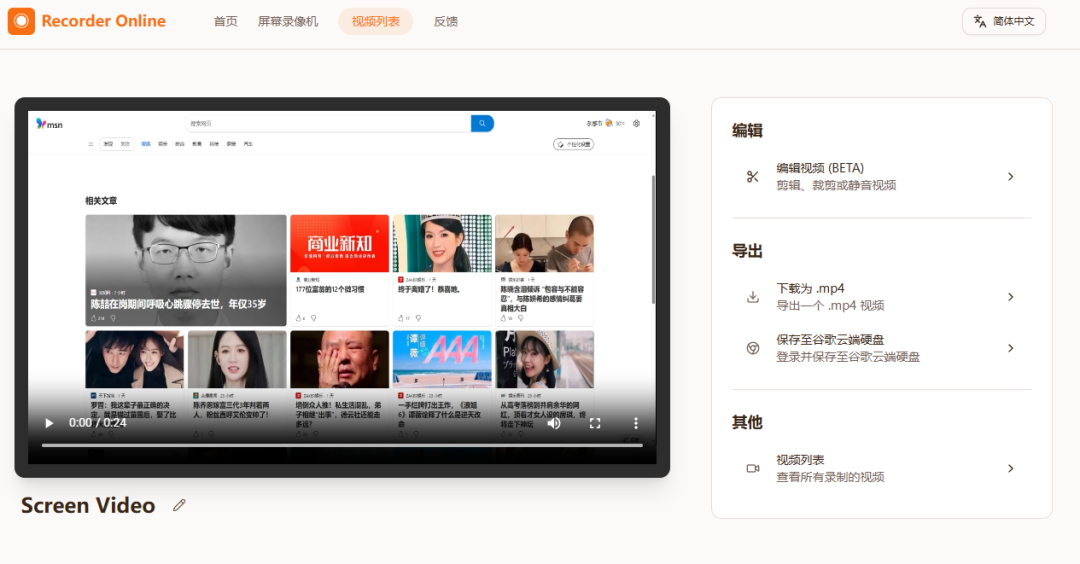This screenshot has width=1080, height=564.
Task: Click the video progress bar
Action: tap(342, 446)
